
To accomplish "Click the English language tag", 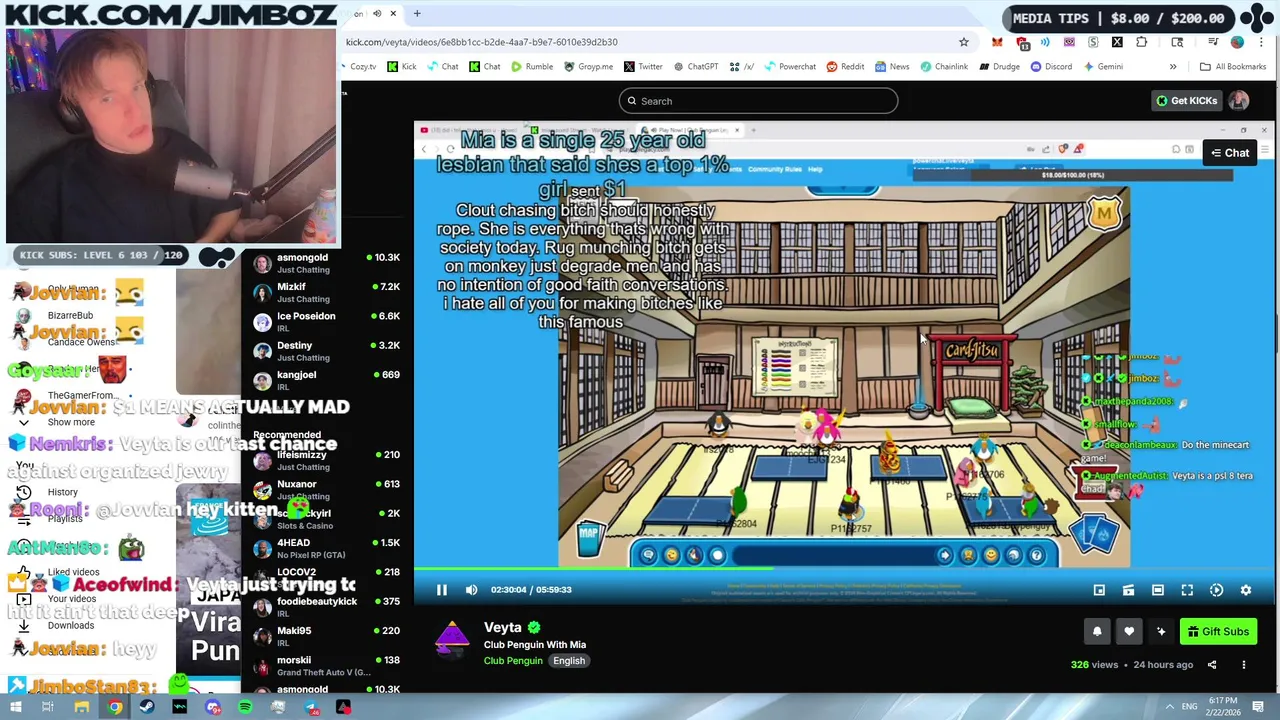I will [569, 661].
